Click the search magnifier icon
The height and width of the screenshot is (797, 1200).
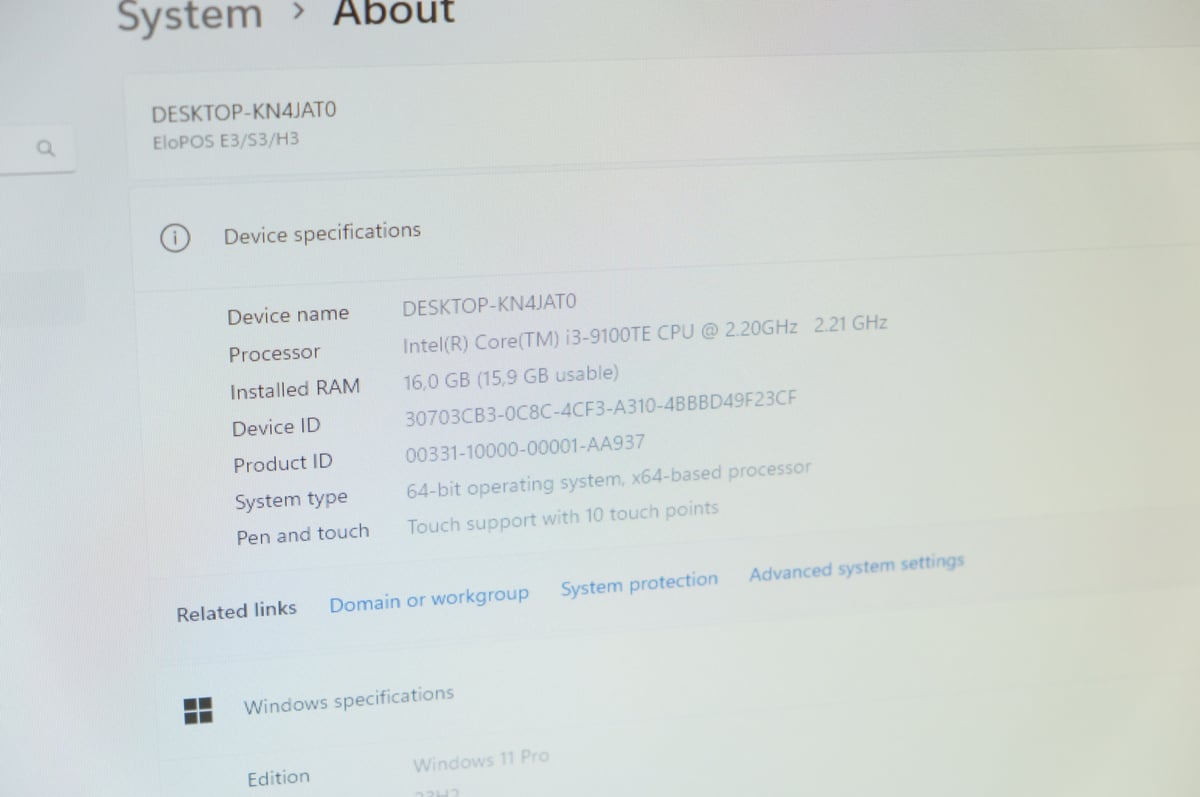45,148
